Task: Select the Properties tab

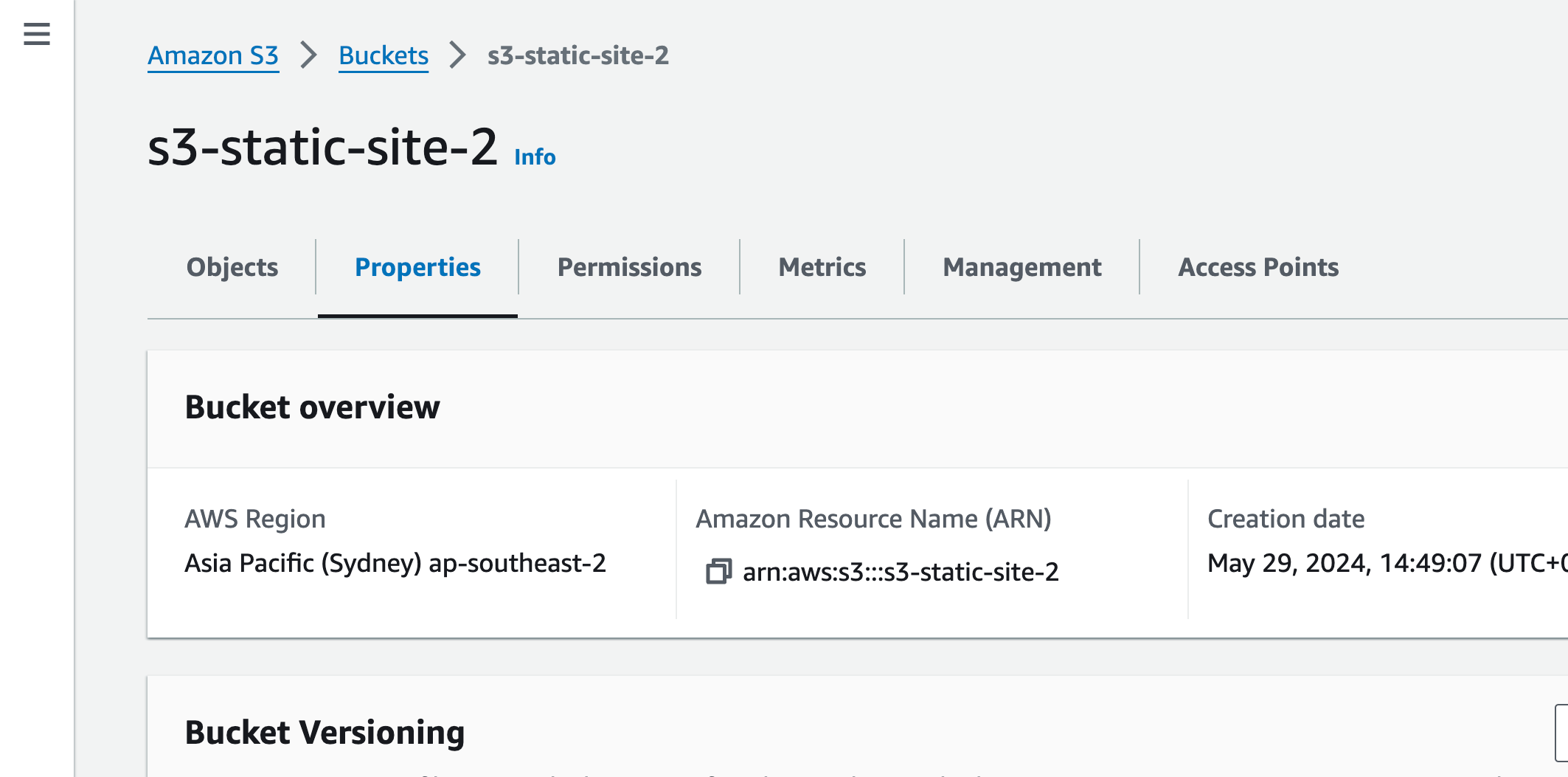Action: pyautogui.click(x=417, y=267)
